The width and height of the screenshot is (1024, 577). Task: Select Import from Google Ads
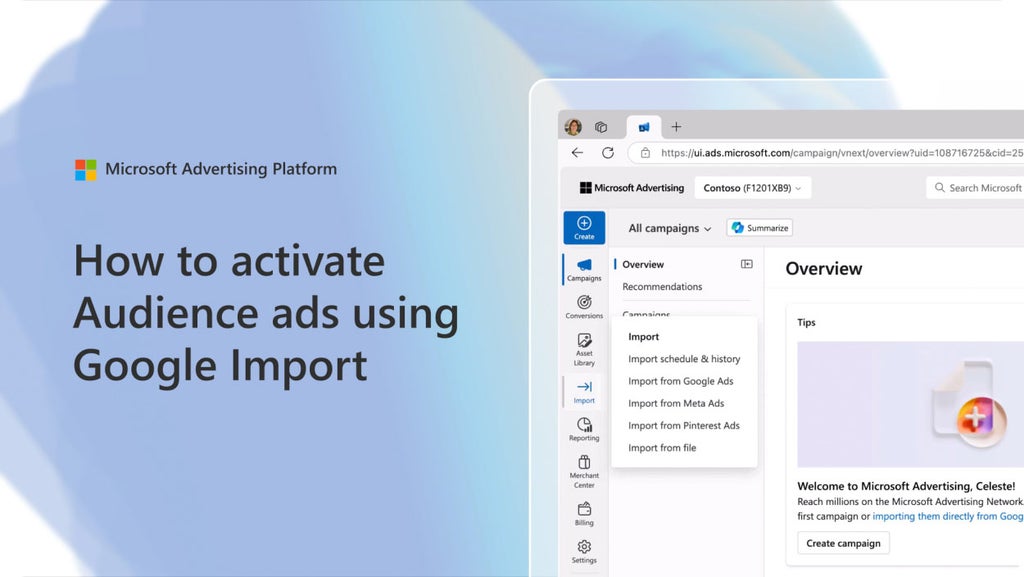click(x=680, y=381)
